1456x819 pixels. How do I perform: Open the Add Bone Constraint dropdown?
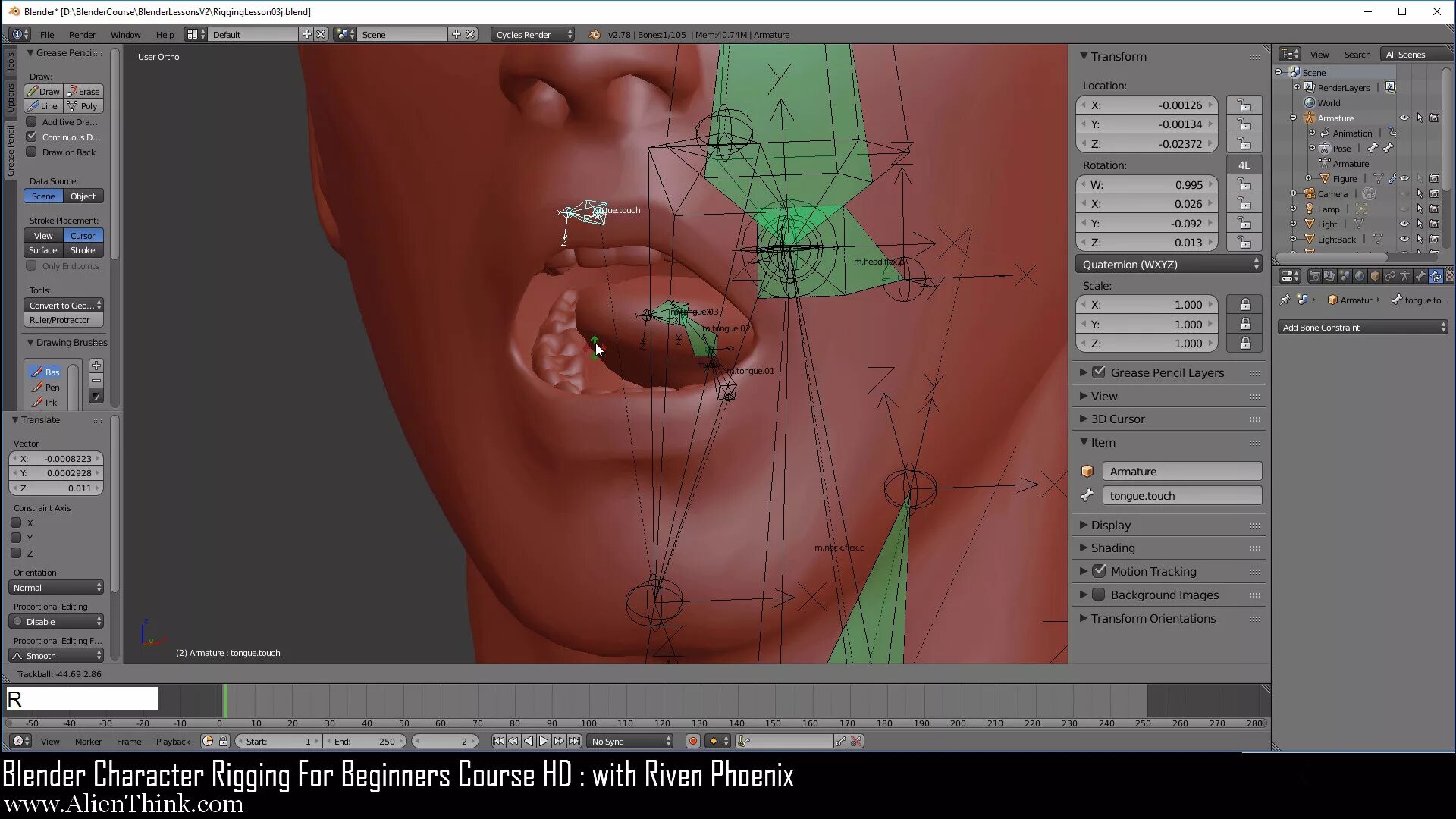pos(1363,328)
